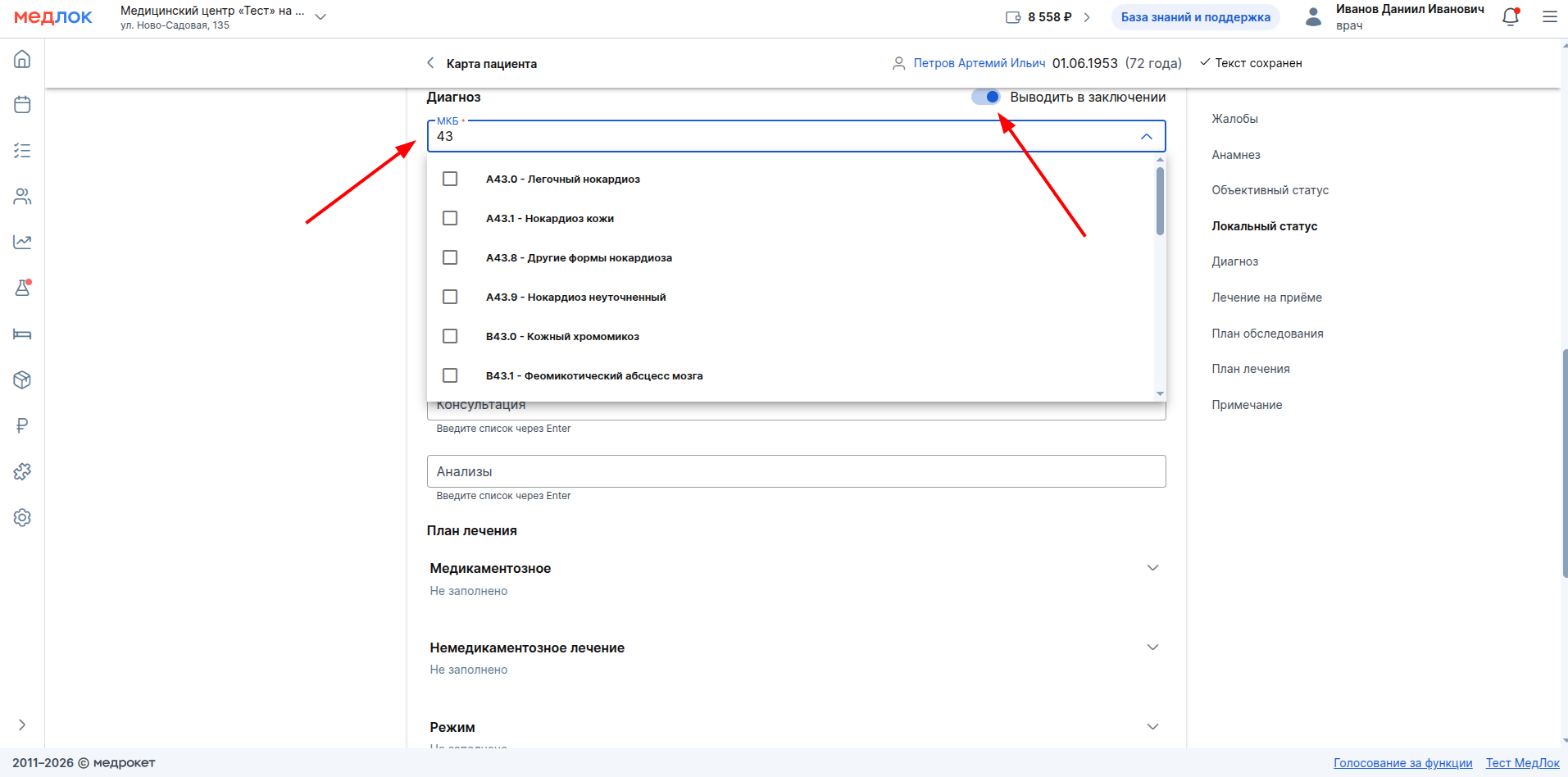
Task: Expand the Немедикаментозное лечение section
Action: 1152,647
